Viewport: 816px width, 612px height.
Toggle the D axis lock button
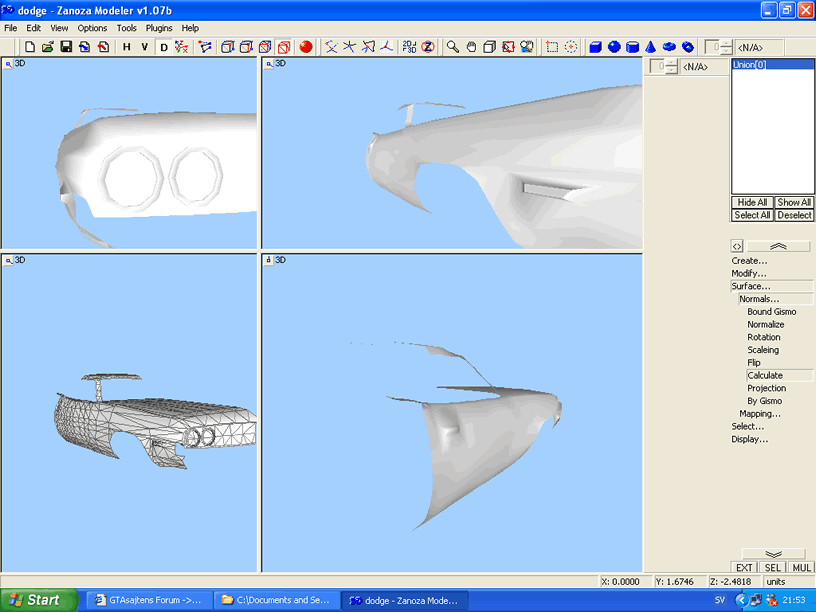tap(163, 47)
